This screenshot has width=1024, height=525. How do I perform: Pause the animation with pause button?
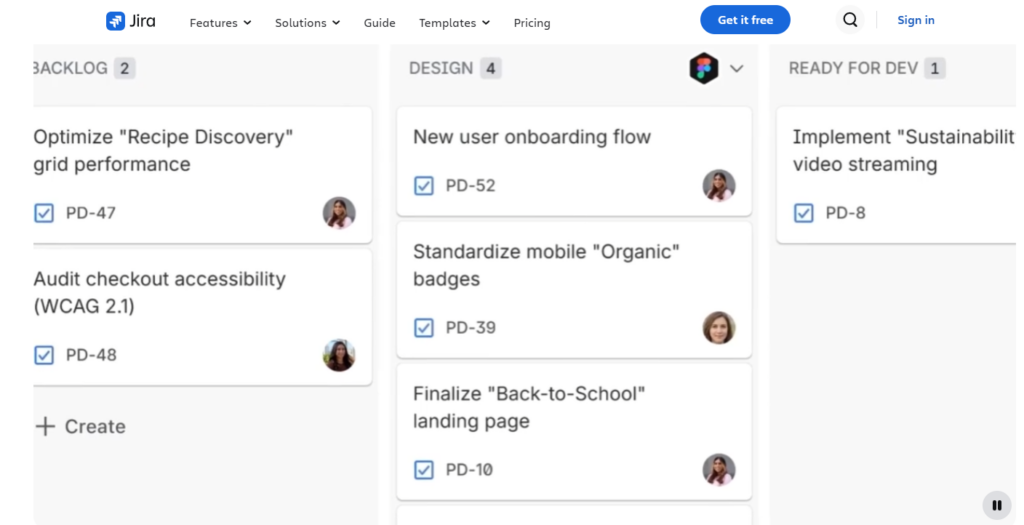(x=997, y=505)
